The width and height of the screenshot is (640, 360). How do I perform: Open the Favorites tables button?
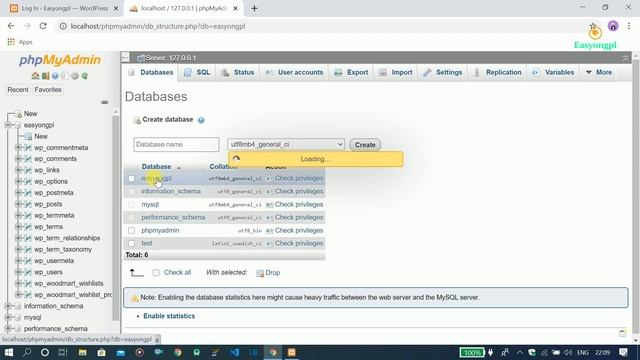pos(48,90)
